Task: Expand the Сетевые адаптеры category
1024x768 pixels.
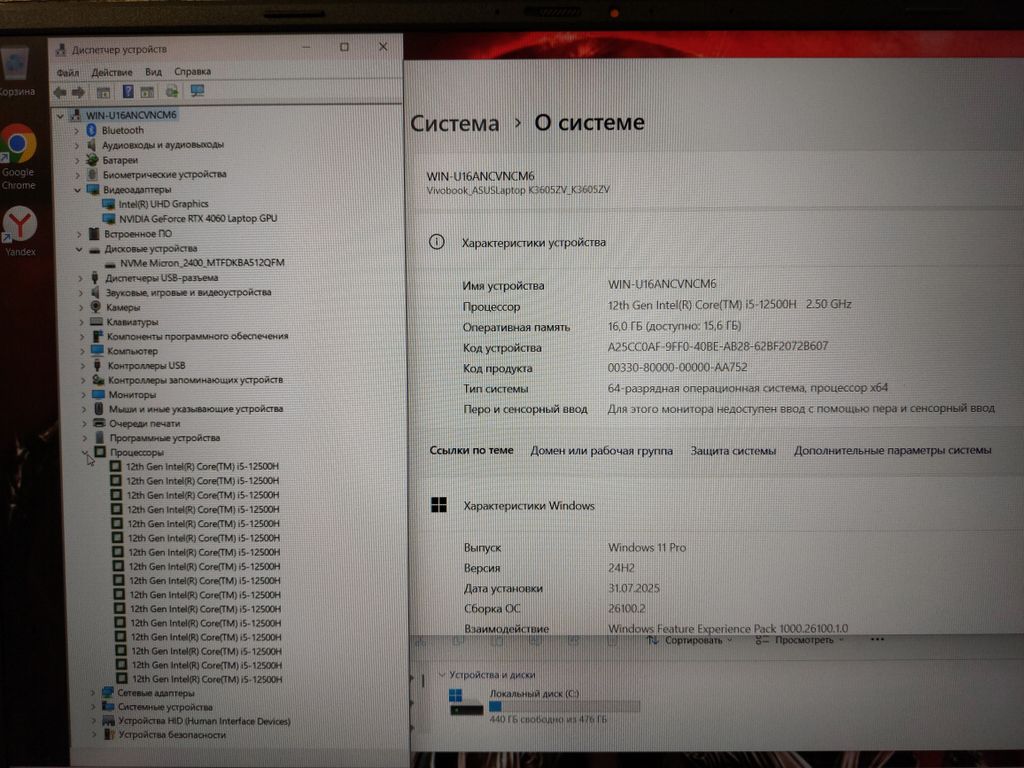Action: 94,692
